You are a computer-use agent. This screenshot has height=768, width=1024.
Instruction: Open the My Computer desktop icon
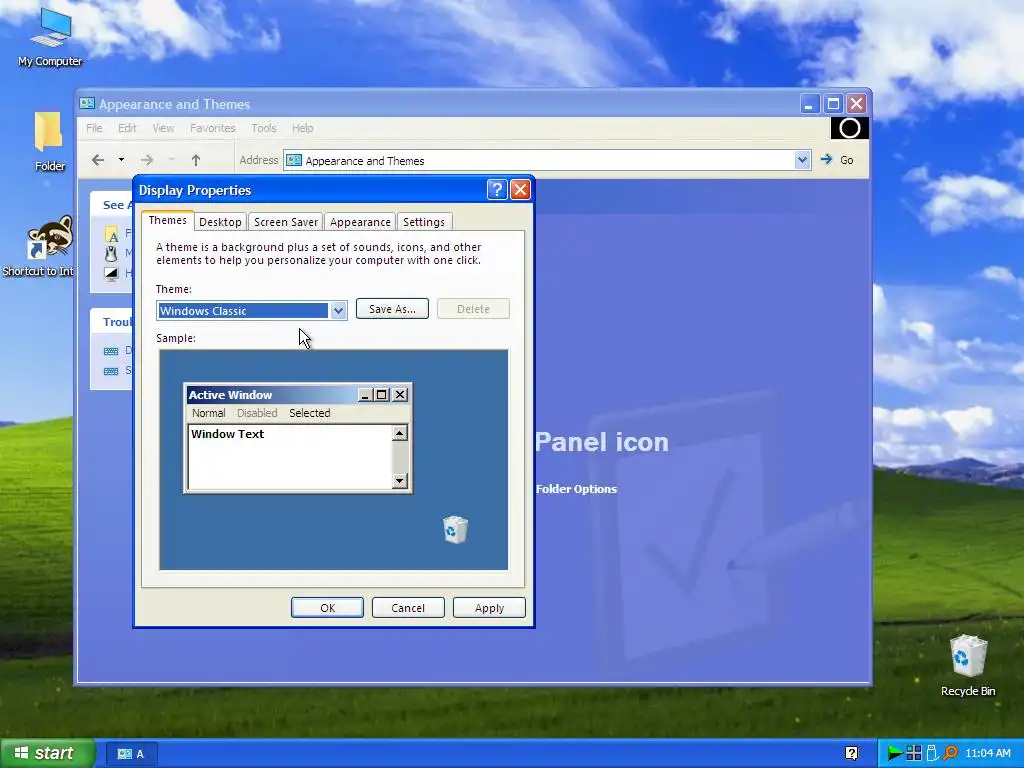(x=50, y=37)
